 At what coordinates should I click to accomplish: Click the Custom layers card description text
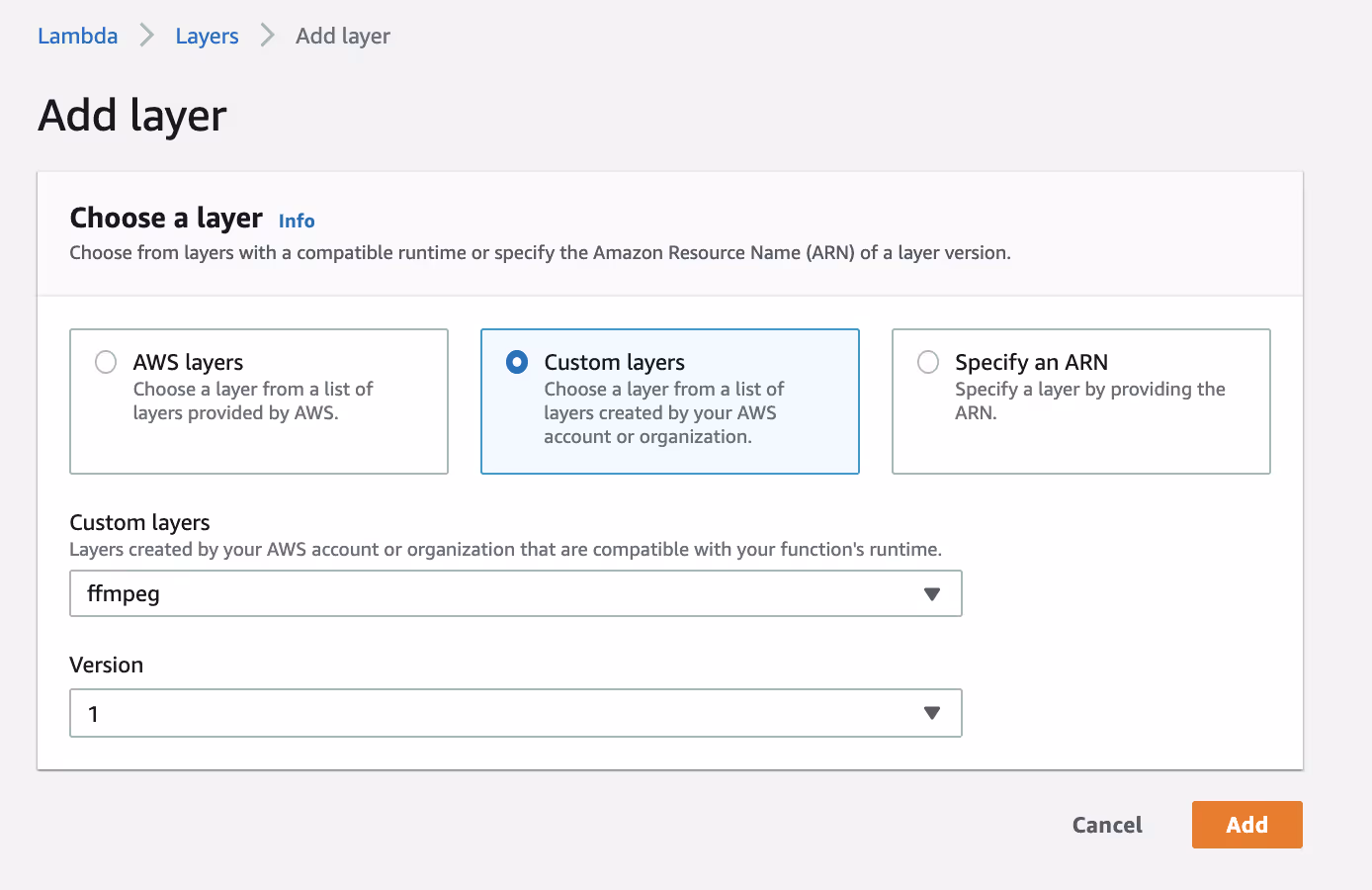point(662,413)
